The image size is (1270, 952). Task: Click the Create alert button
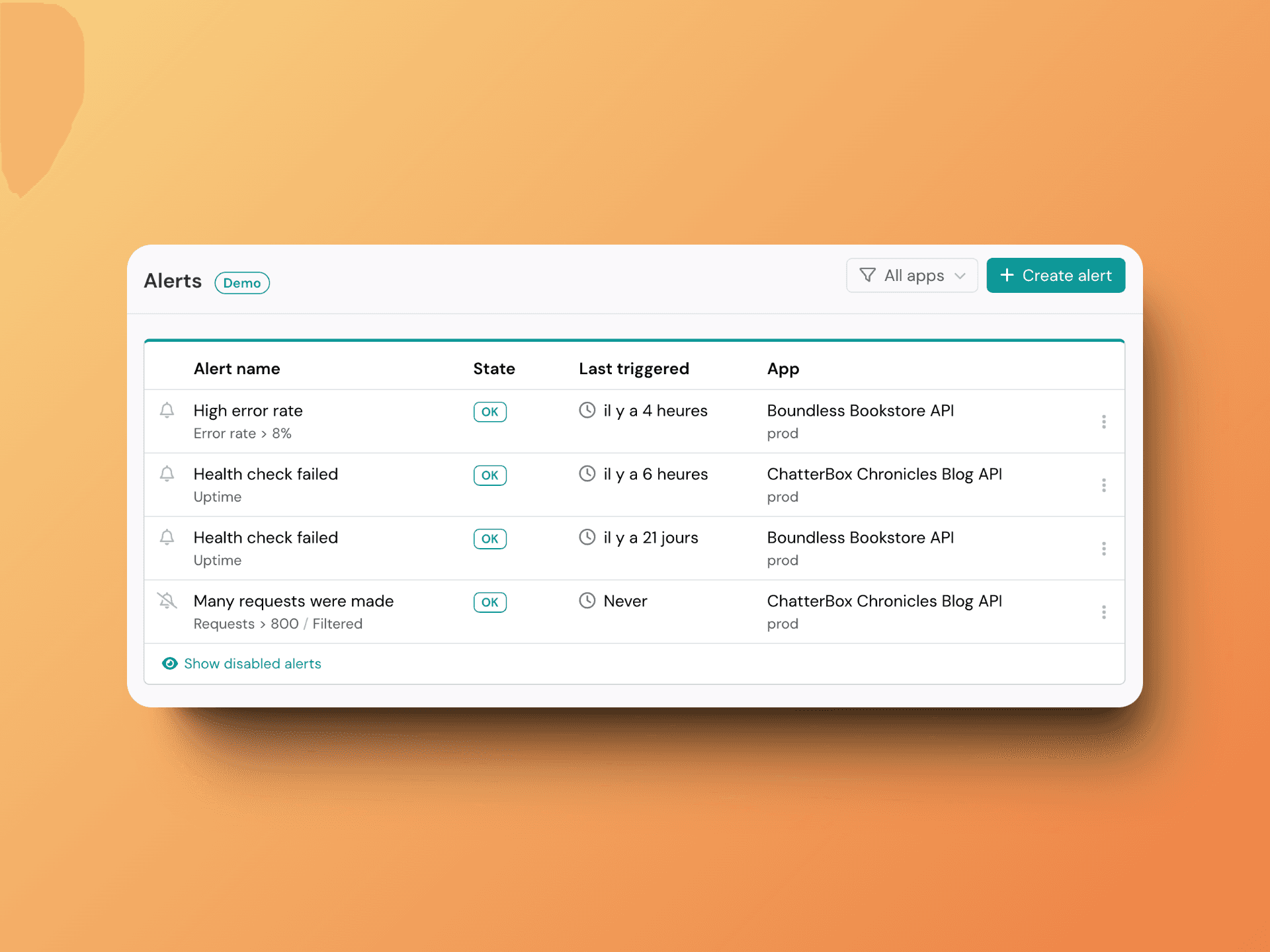click(x=1056, y=275)
